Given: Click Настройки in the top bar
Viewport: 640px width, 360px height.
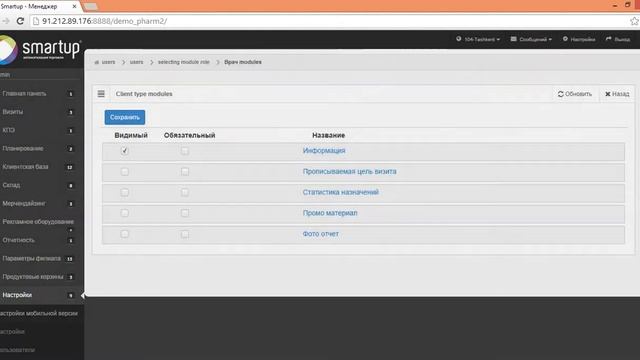Looking at the screenshot, I should (x=579, y=39).
